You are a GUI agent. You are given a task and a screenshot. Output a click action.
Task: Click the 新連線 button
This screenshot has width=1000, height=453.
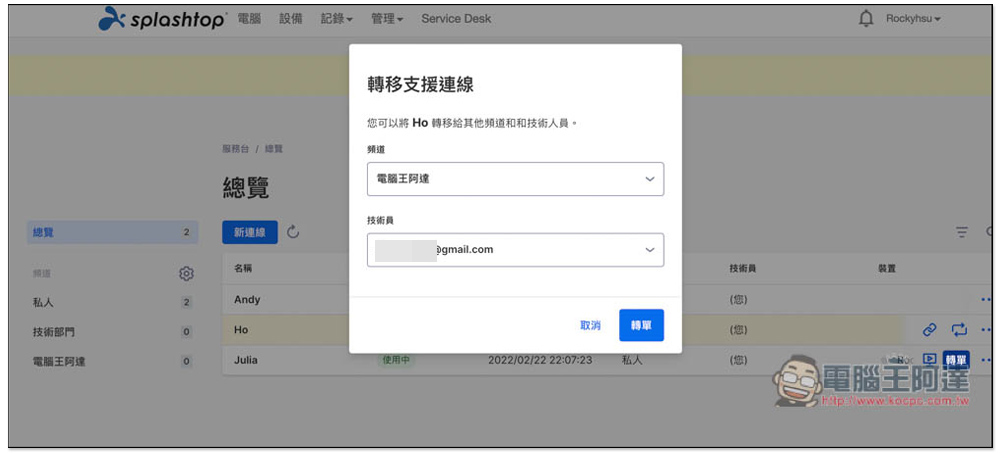[249, 232]
